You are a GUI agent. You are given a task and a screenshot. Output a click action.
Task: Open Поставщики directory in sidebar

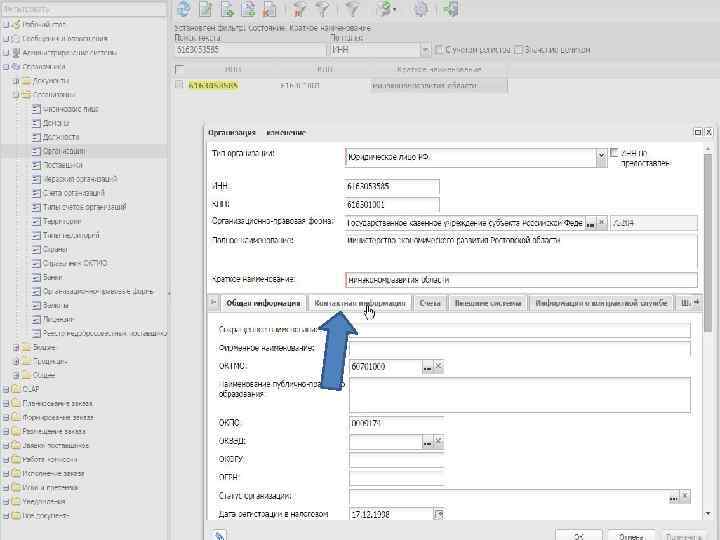point(62,165)
